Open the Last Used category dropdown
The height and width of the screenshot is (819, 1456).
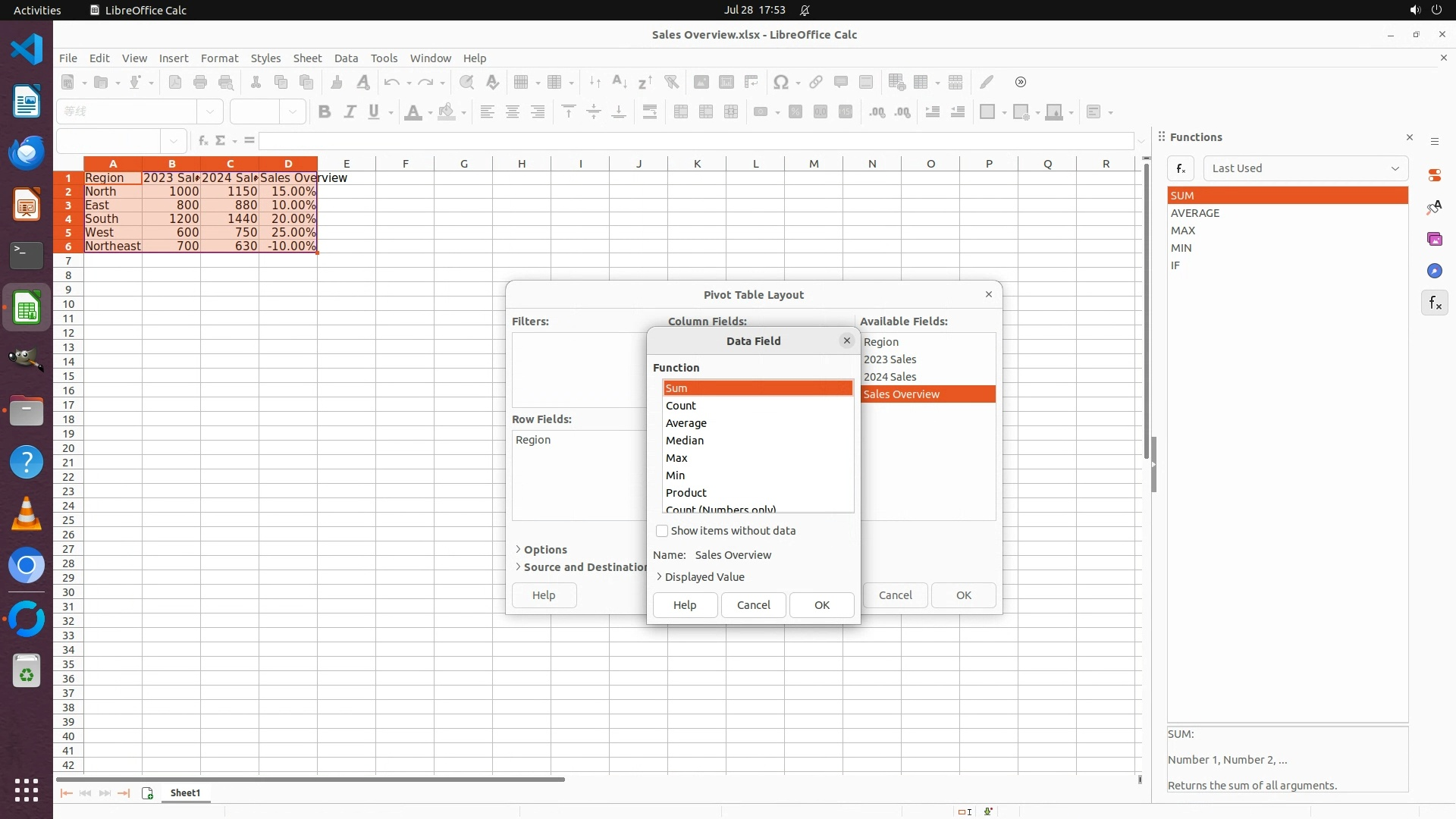[x=1305, y=168]
